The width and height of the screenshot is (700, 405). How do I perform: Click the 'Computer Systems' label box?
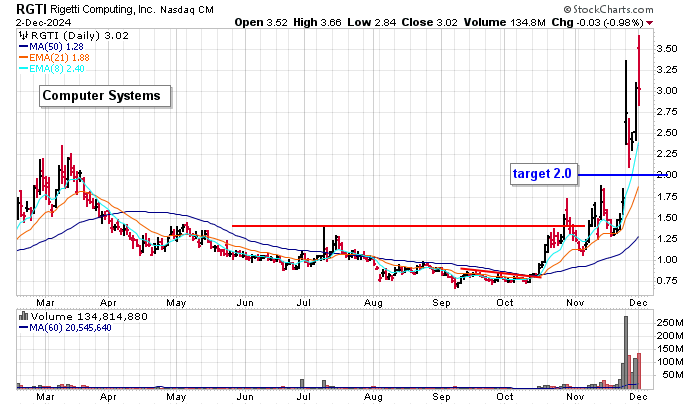[105, 96]
